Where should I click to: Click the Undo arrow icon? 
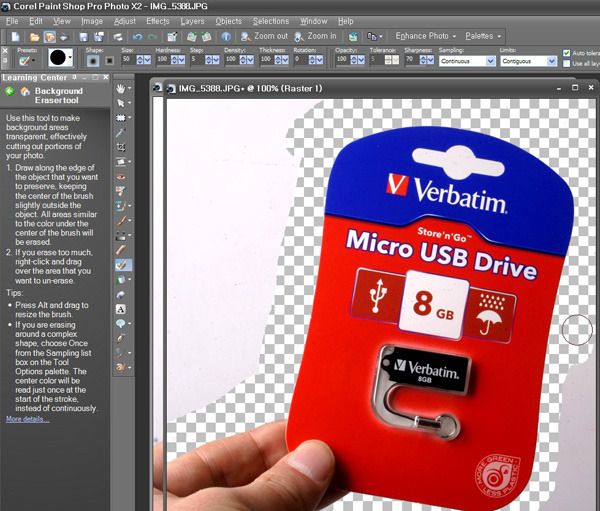click(137, 37)
